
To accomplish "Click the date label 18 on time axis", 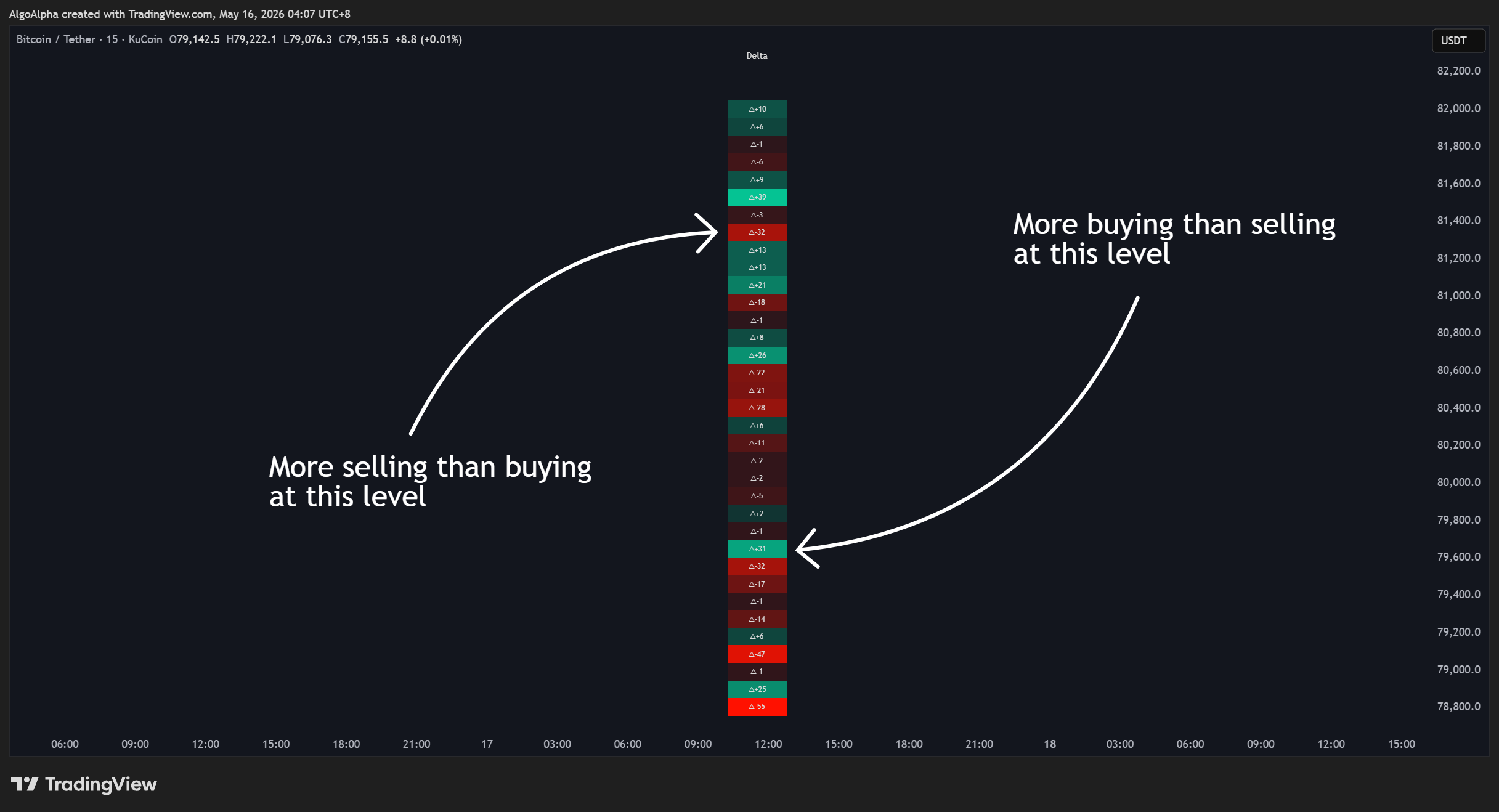I will point(1050,744).
